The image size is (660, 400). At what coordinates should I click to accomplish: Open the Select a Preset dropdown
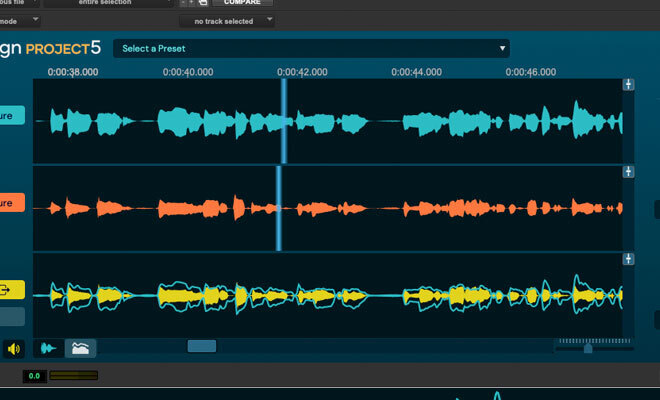click(x=311, y=48)
